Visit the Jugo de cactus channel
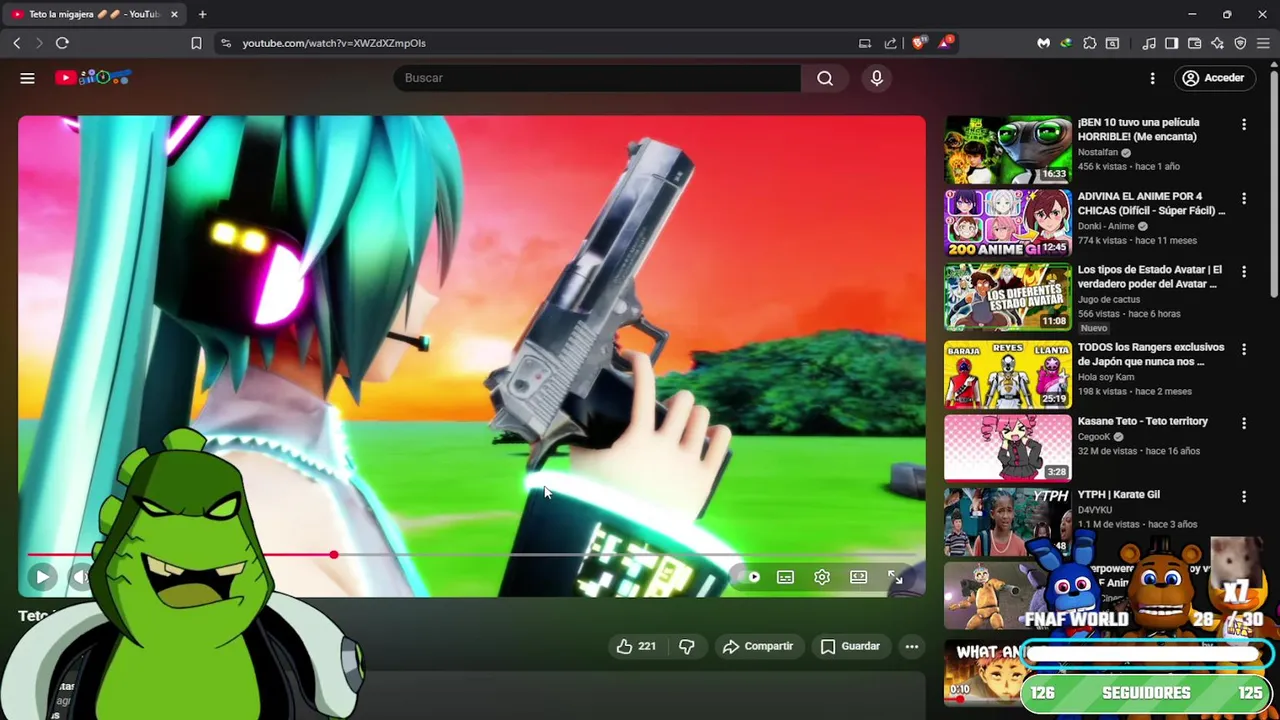The width and height of the screenshot is (1280, 720). (x=1108, y=299)
